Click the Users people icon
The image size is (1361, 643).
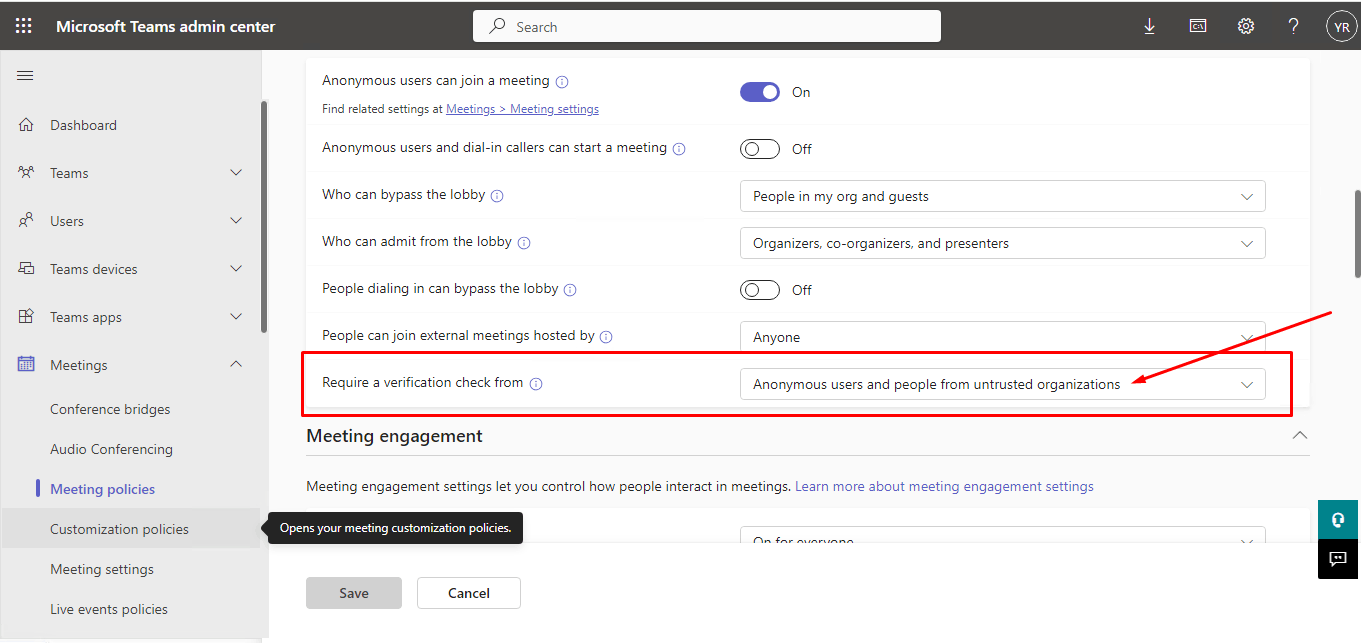[26, 221]
